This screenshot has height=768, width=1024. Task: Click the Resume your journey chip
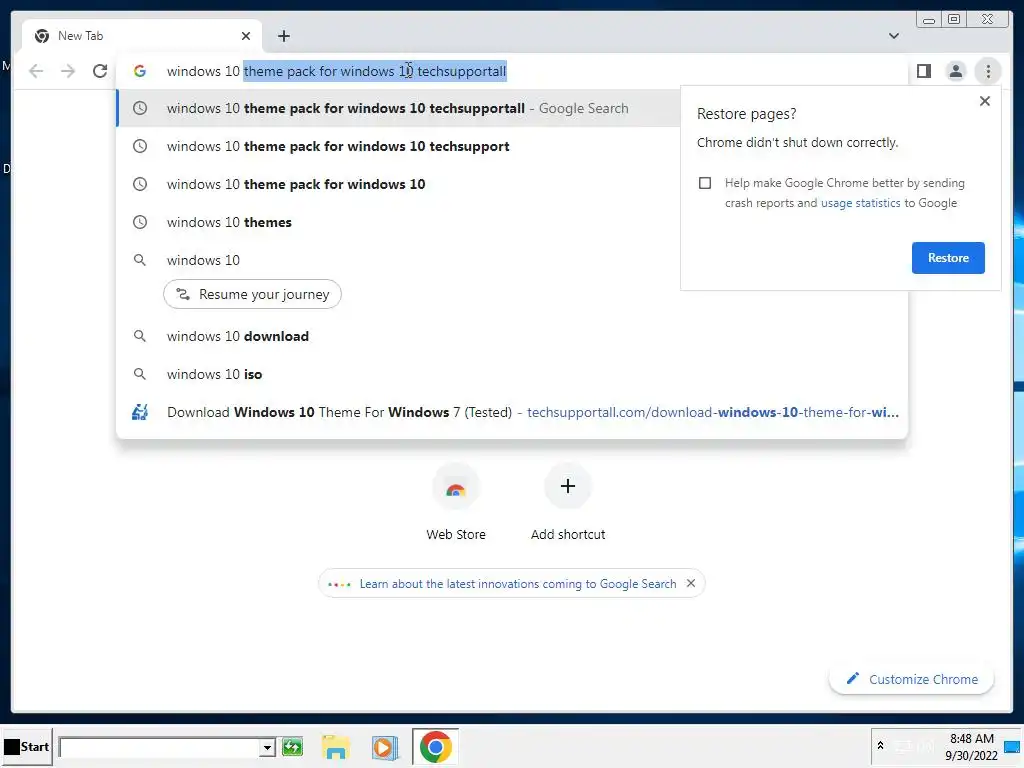252,295
